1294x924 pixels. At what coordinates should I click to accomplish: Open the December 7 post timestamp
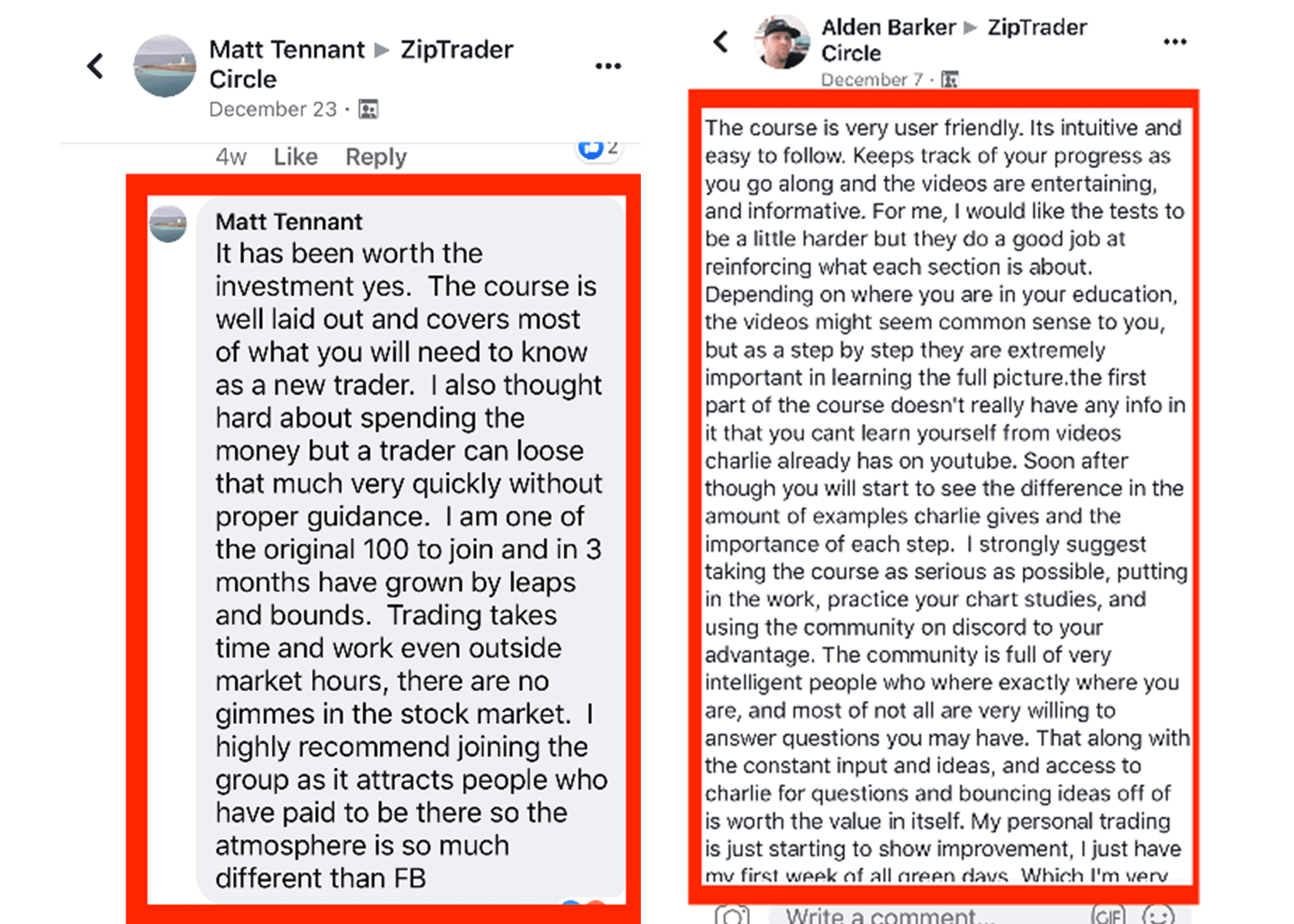[x=871, y=79]
